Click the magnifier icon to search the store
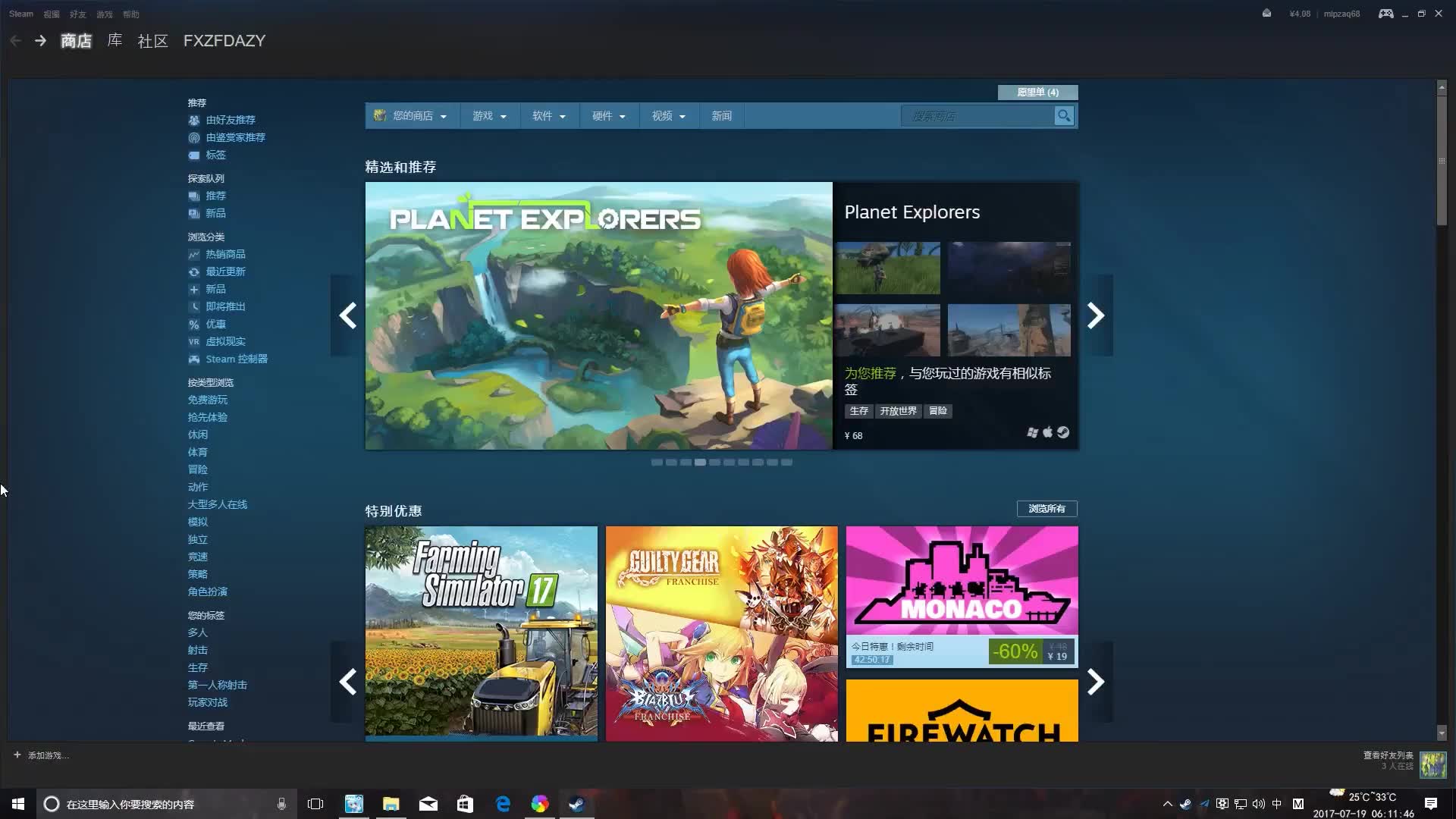 pyautogui.click(x=1065, y=116)
